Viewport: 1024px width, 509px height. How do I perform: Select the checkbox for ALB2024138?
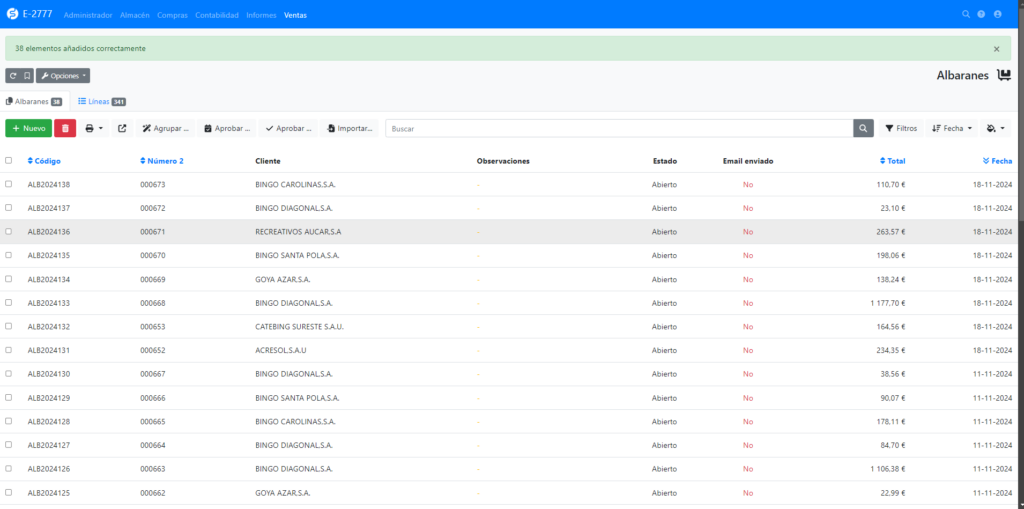point(9,184)
